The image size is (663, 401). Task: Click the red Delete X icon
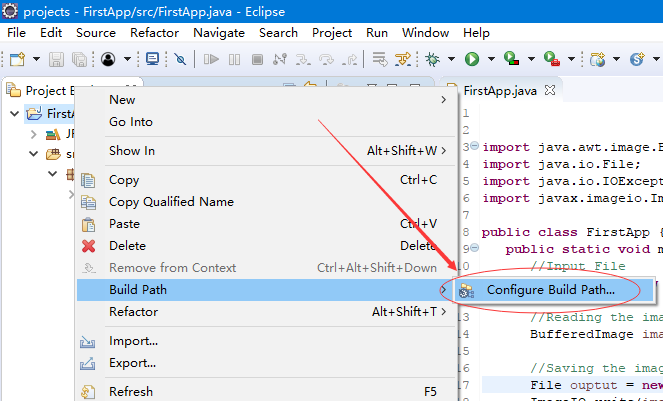click(x=89, y=246)
